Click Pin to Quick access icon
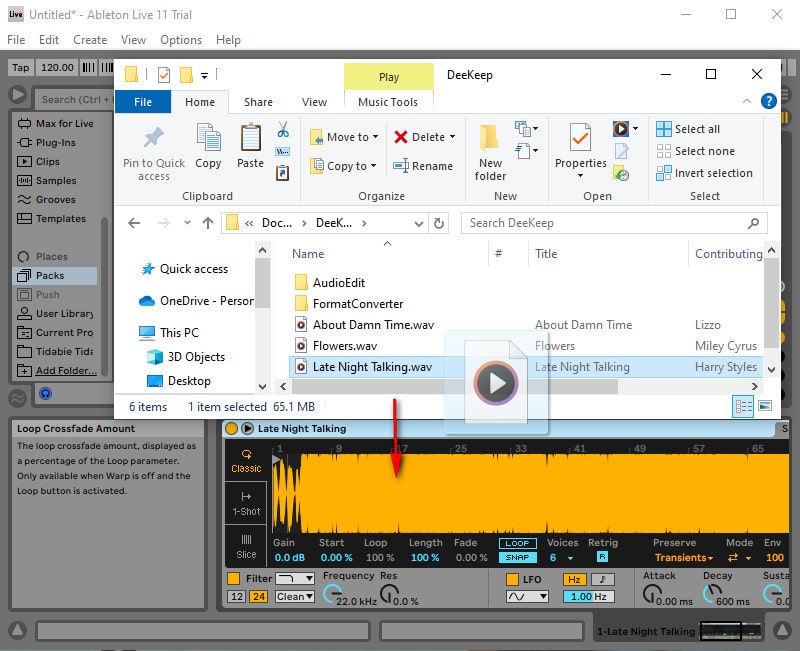 pyautogui.click(x=154, y=137)
